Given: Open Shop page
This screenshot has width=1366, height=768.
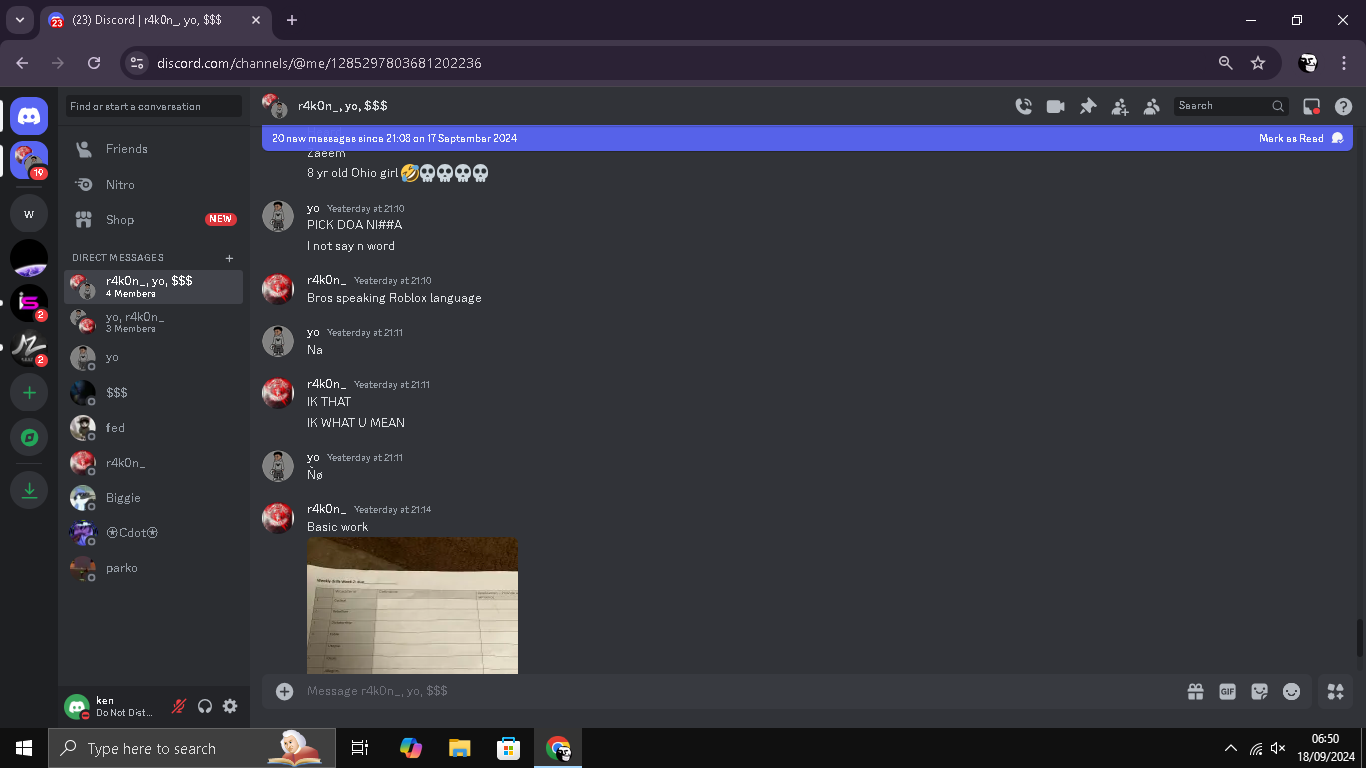Looking at the screenshot, I should pos(153,220).
